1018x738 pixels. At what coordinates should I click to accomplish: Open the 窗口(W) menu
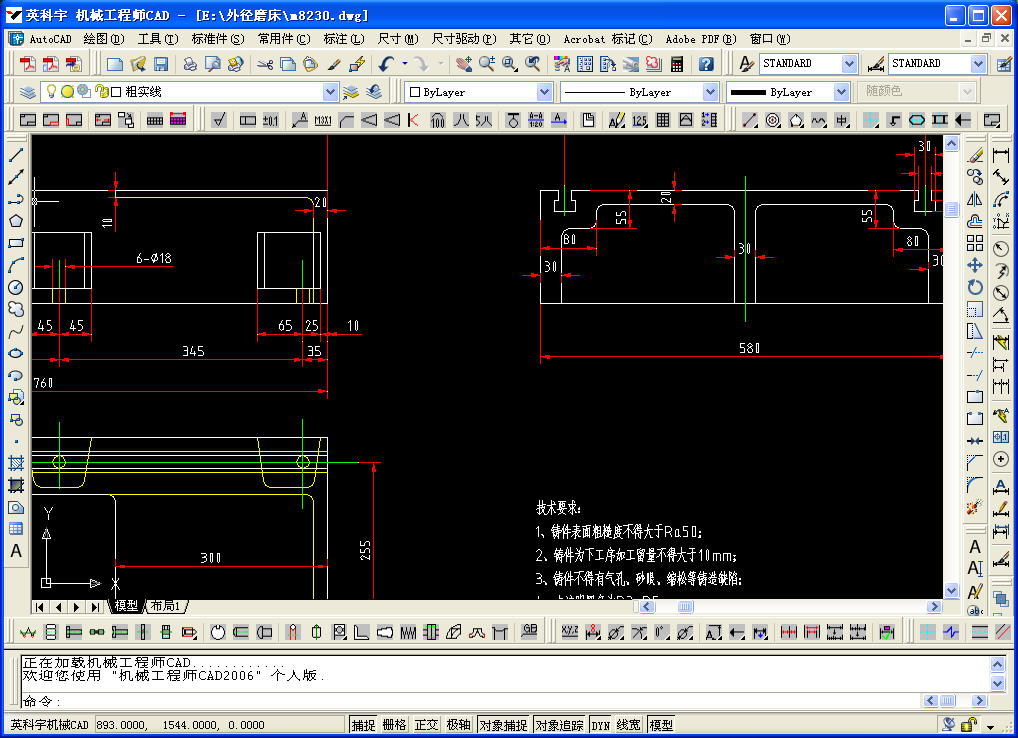770,39
